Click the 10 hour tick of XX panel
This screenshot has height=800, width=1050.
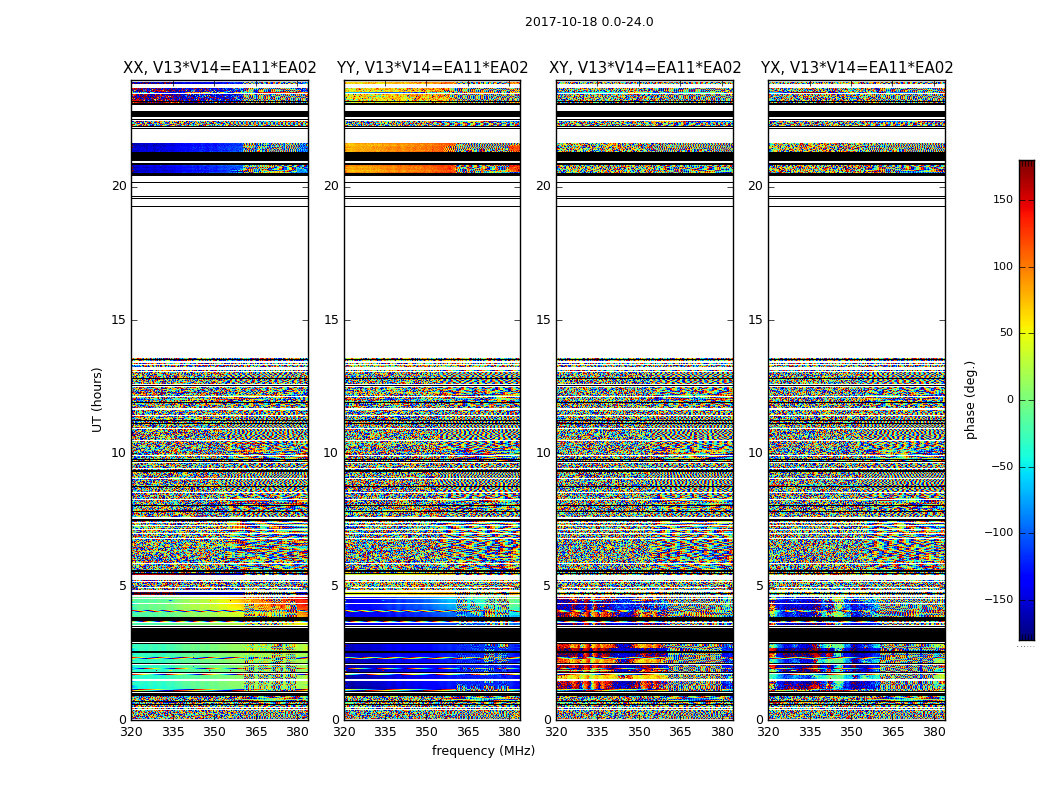pyautogui.click(x=119, y=453)
